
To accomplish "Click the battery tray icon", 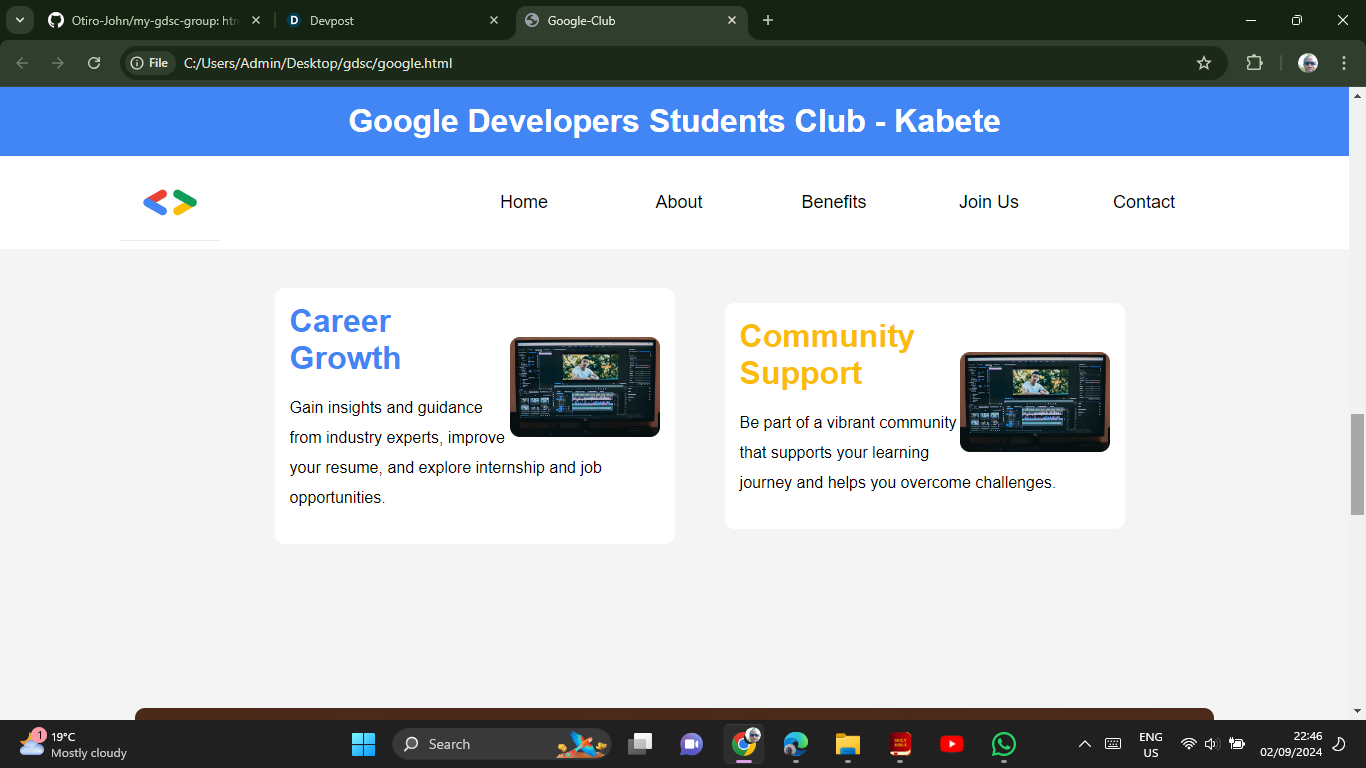I will pyautogui.click(x=1237, y=744).
